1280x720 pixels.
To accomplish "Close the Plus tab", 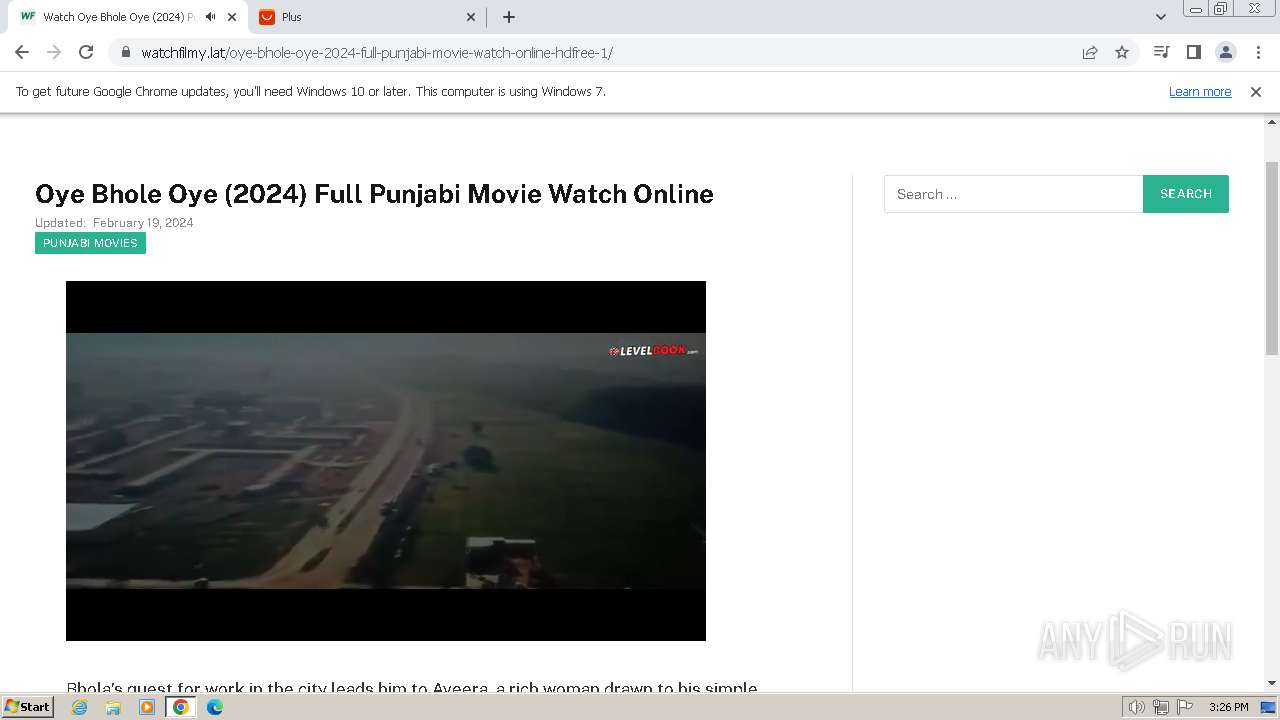I will pos(472,17).
